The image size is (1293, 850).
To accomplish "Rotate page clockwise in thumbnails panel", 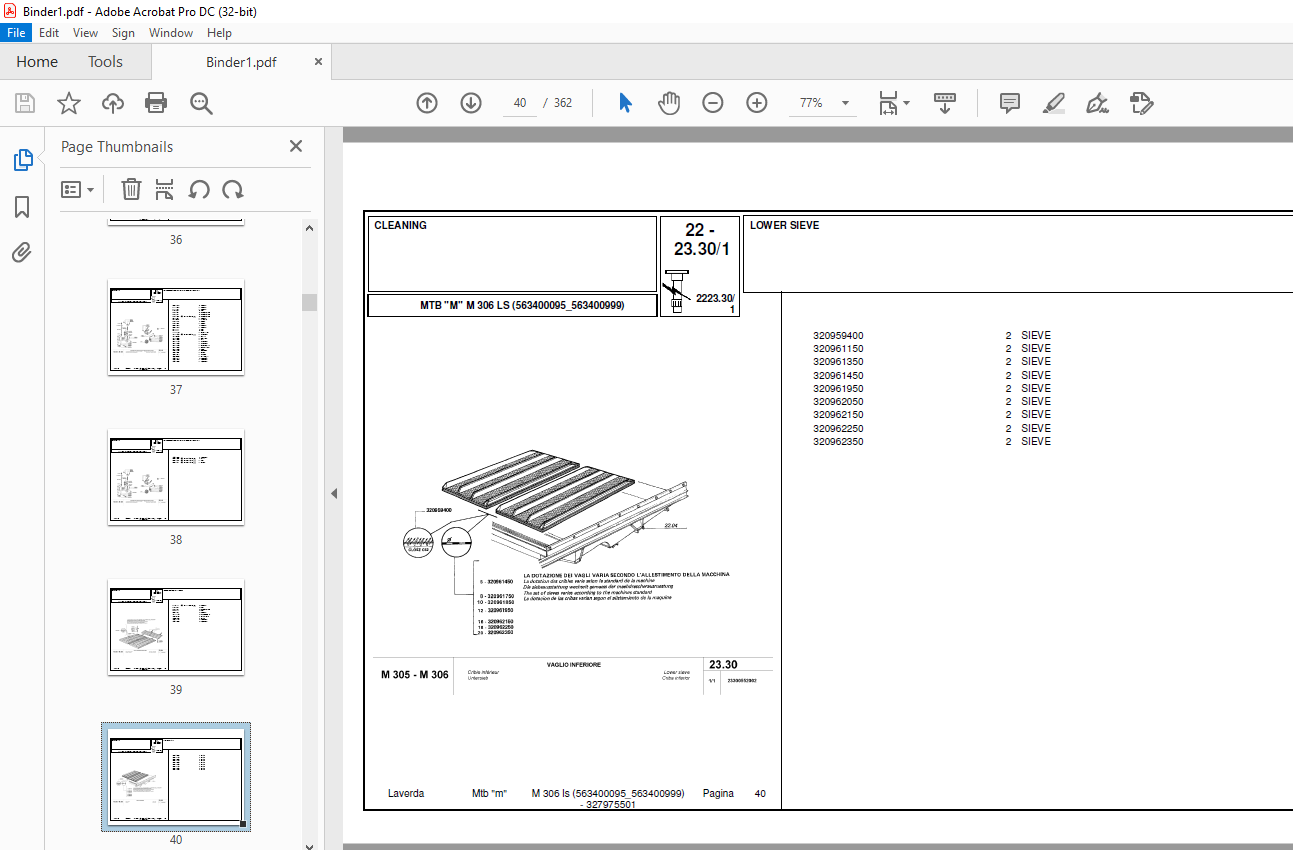I will click(233, 189).
